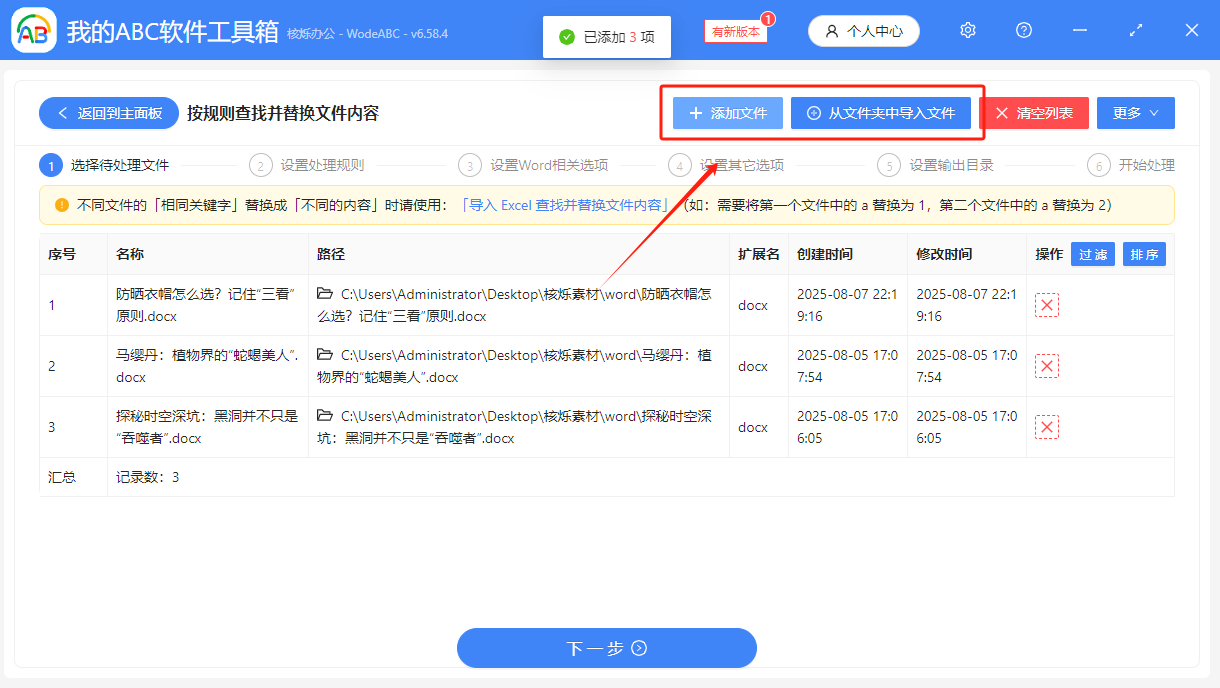The height and width of the screenshot is (688, 1220).
Task: Open the 更多 dropdown menu
Action: coord(1135,113)
